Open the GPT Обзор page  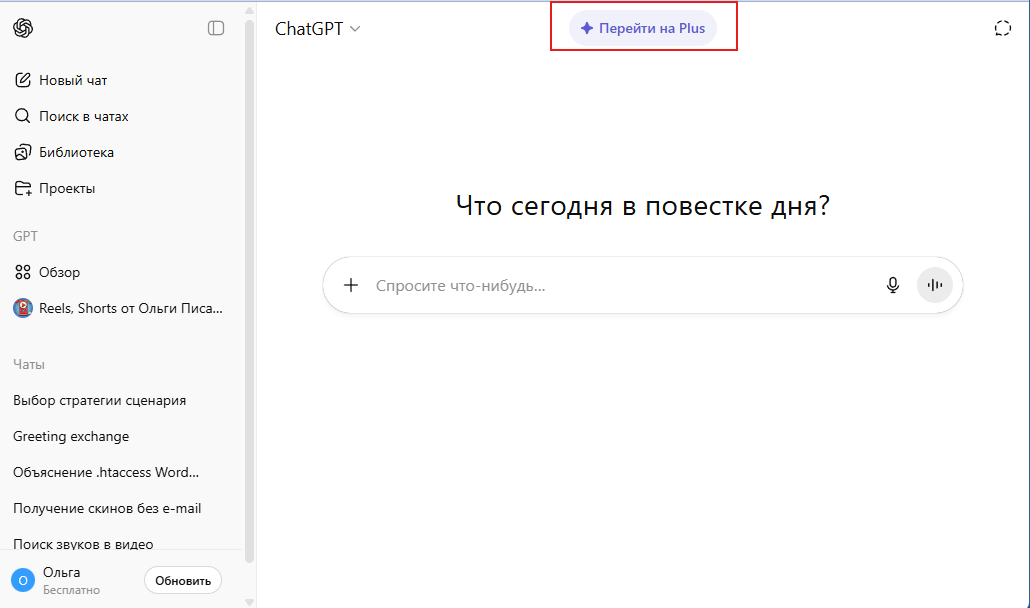point(47,272)
